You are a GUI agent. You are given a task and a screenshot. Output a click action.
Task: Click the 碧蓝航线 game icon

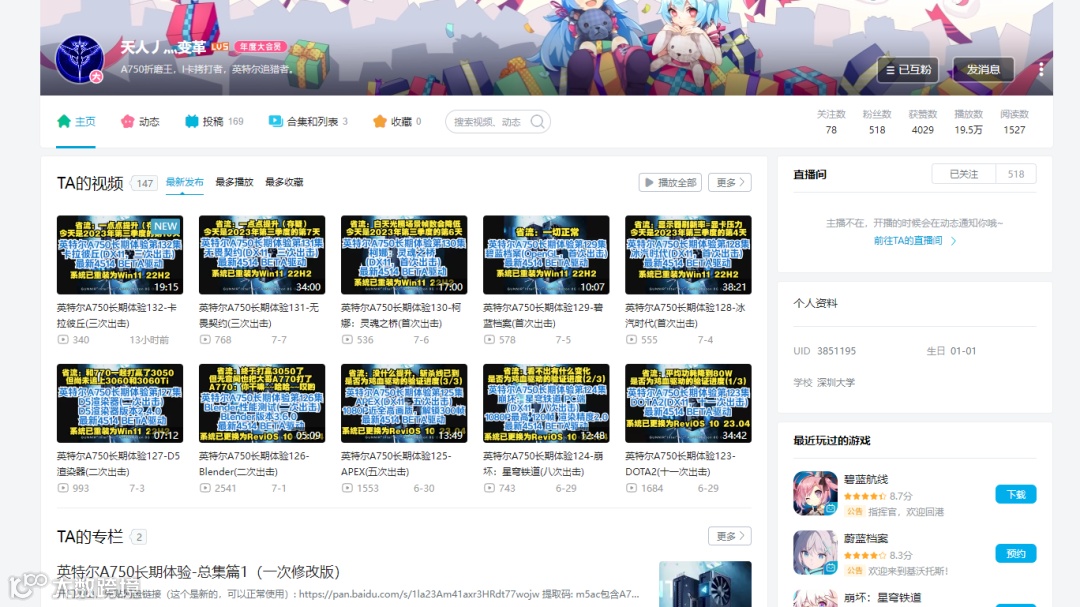tap(815, 493)
